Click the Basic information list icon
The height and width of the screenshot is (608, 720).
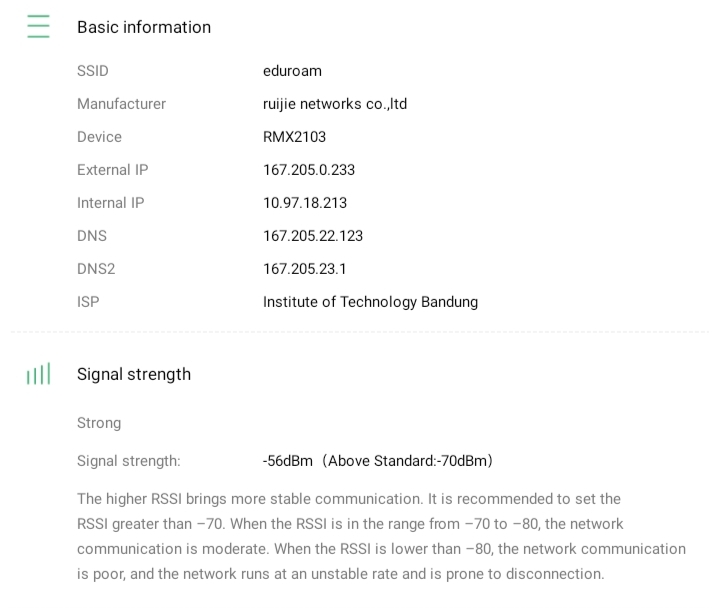[38, 27]
